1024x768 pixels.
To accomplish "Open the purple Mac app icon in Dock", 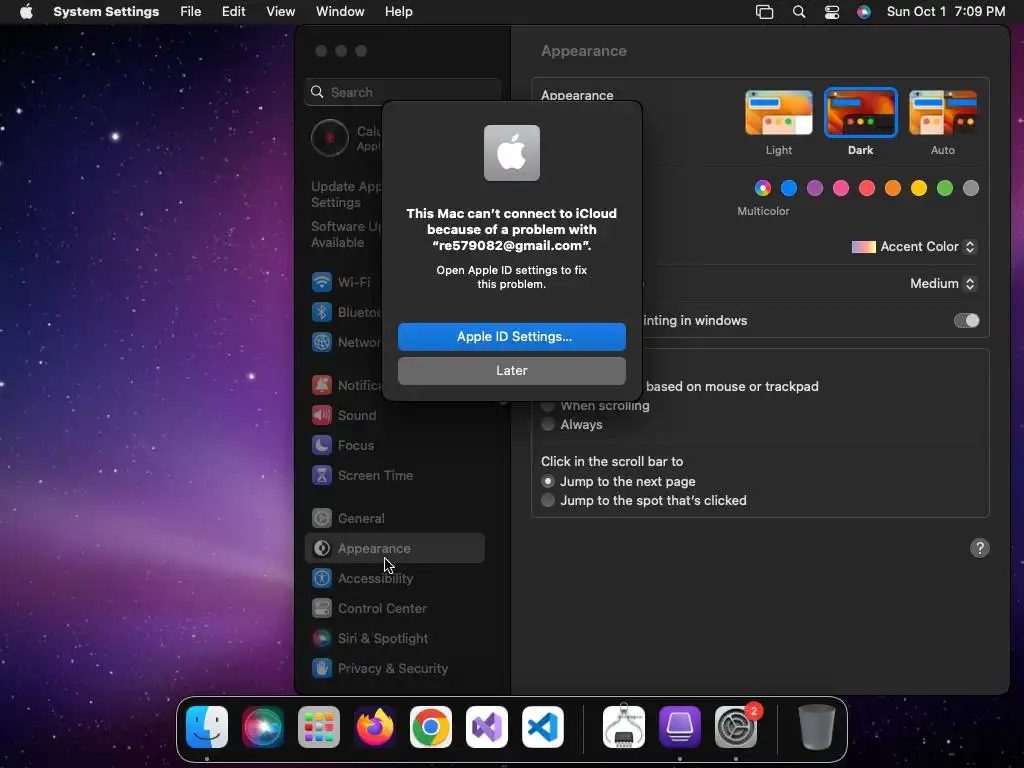I will 680,727.
